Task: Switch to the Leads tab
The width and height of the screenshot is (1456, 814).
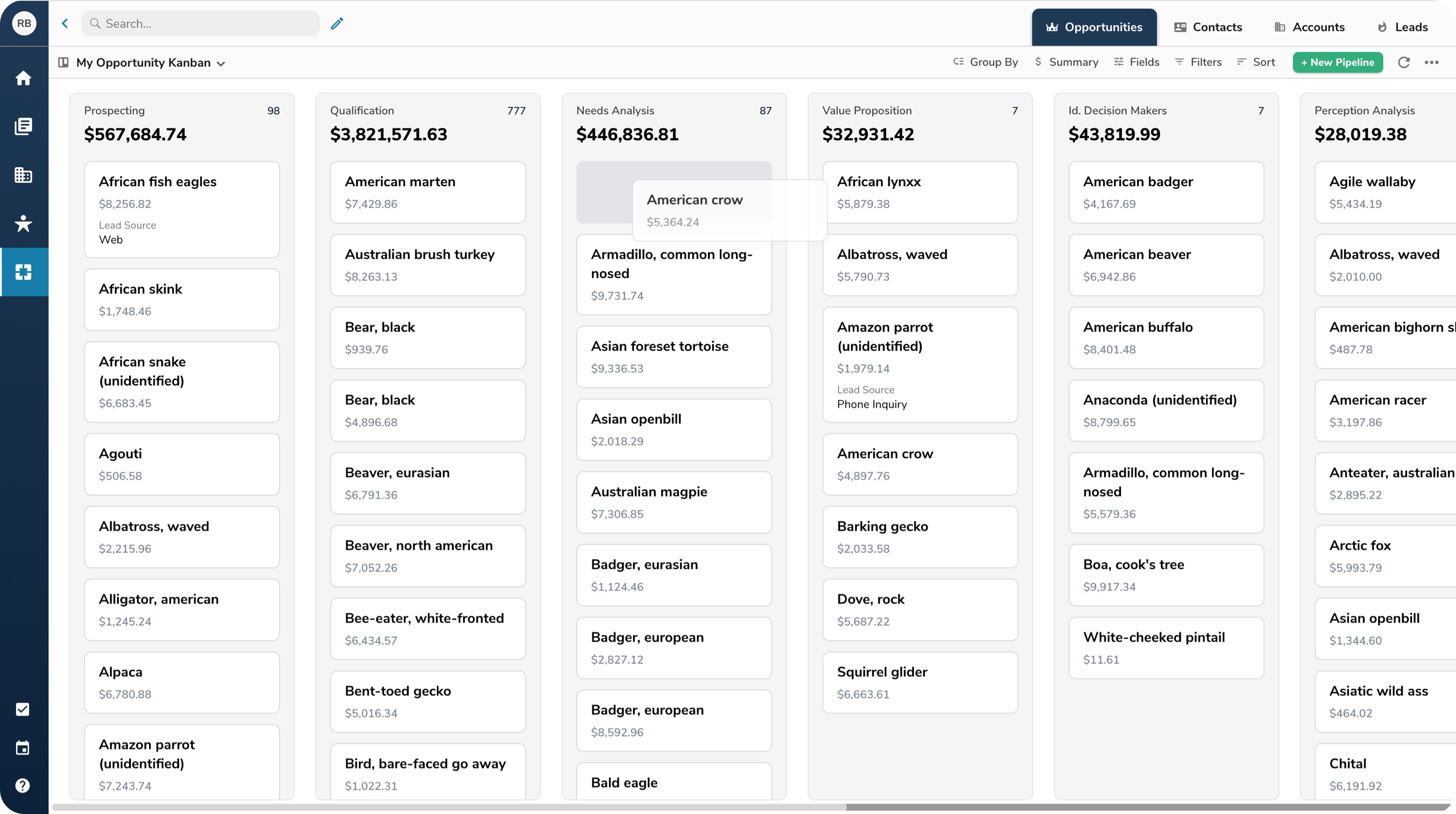Action: pos(1402,27)
